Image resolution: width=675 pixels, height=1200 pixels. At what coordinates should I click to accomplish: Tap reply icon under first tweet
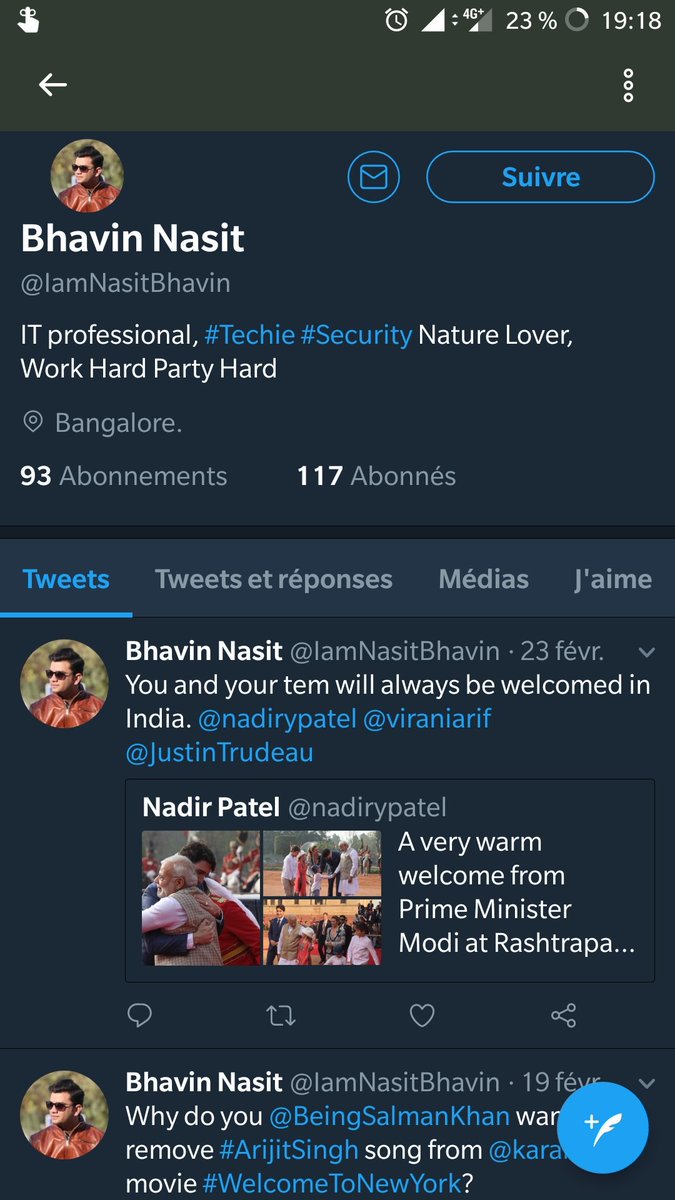[x=140, y=1016]
